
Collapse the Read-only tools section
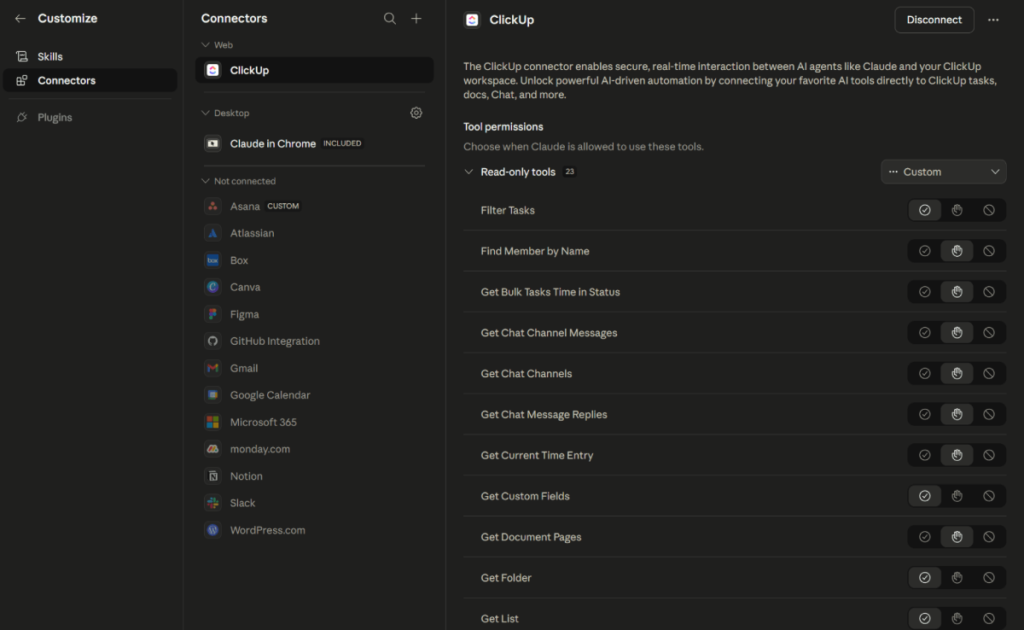468,172
